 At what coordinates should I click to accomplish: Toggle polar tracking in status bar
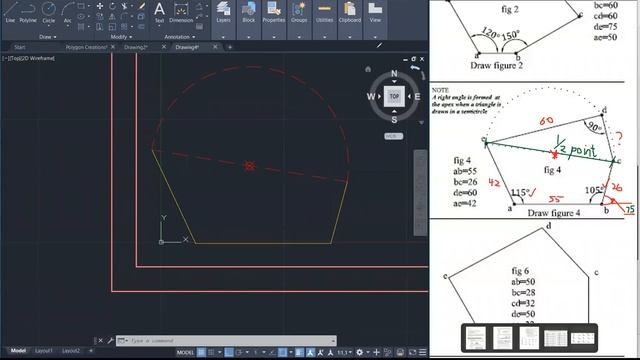click(239, 352)
